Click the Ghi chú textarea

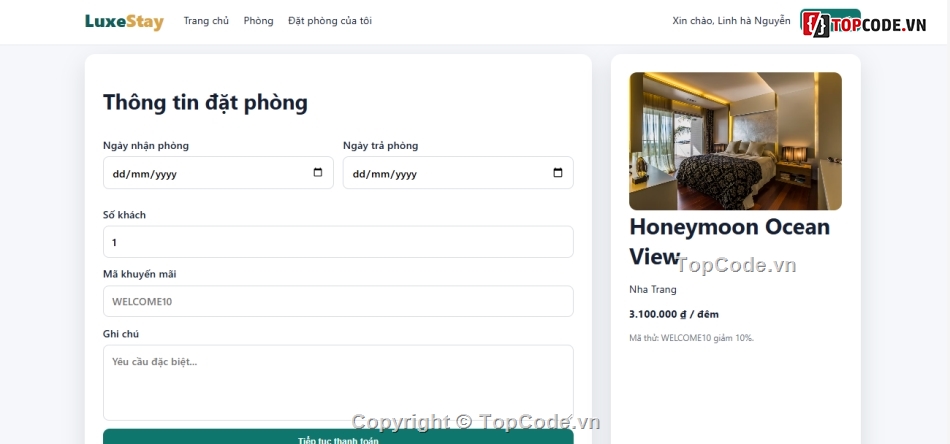pyautogui.click(x=338, y=383)
